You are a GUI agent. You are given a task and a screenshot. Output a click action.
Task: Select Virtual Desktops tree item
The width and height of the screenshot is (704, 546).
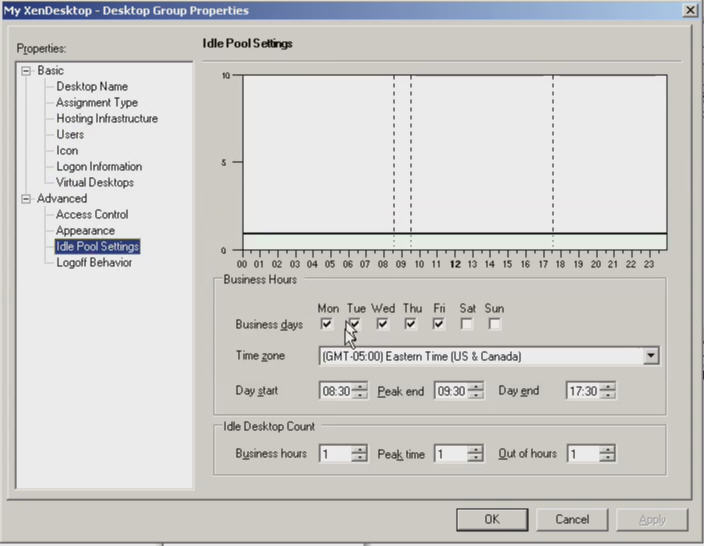pyautogui.click(x=94, y=183)
